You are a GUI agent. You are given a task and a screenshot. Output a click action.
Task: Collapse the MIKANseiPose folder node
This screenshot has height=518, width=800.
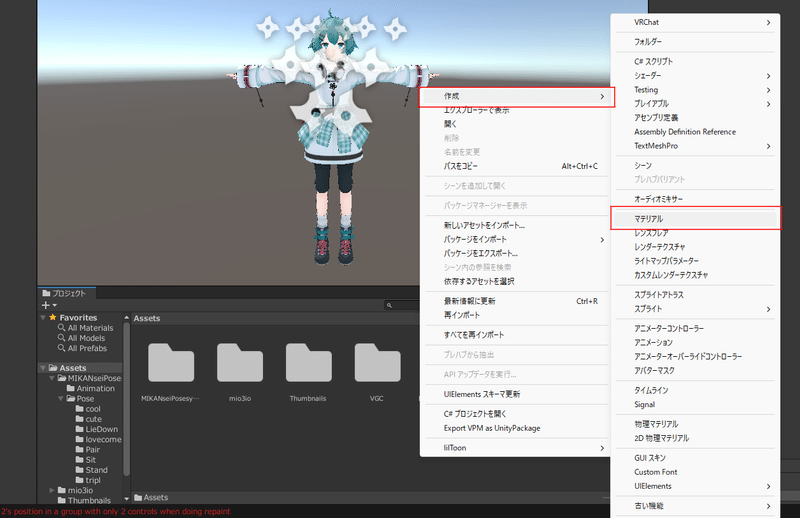[x=52, y=378]
